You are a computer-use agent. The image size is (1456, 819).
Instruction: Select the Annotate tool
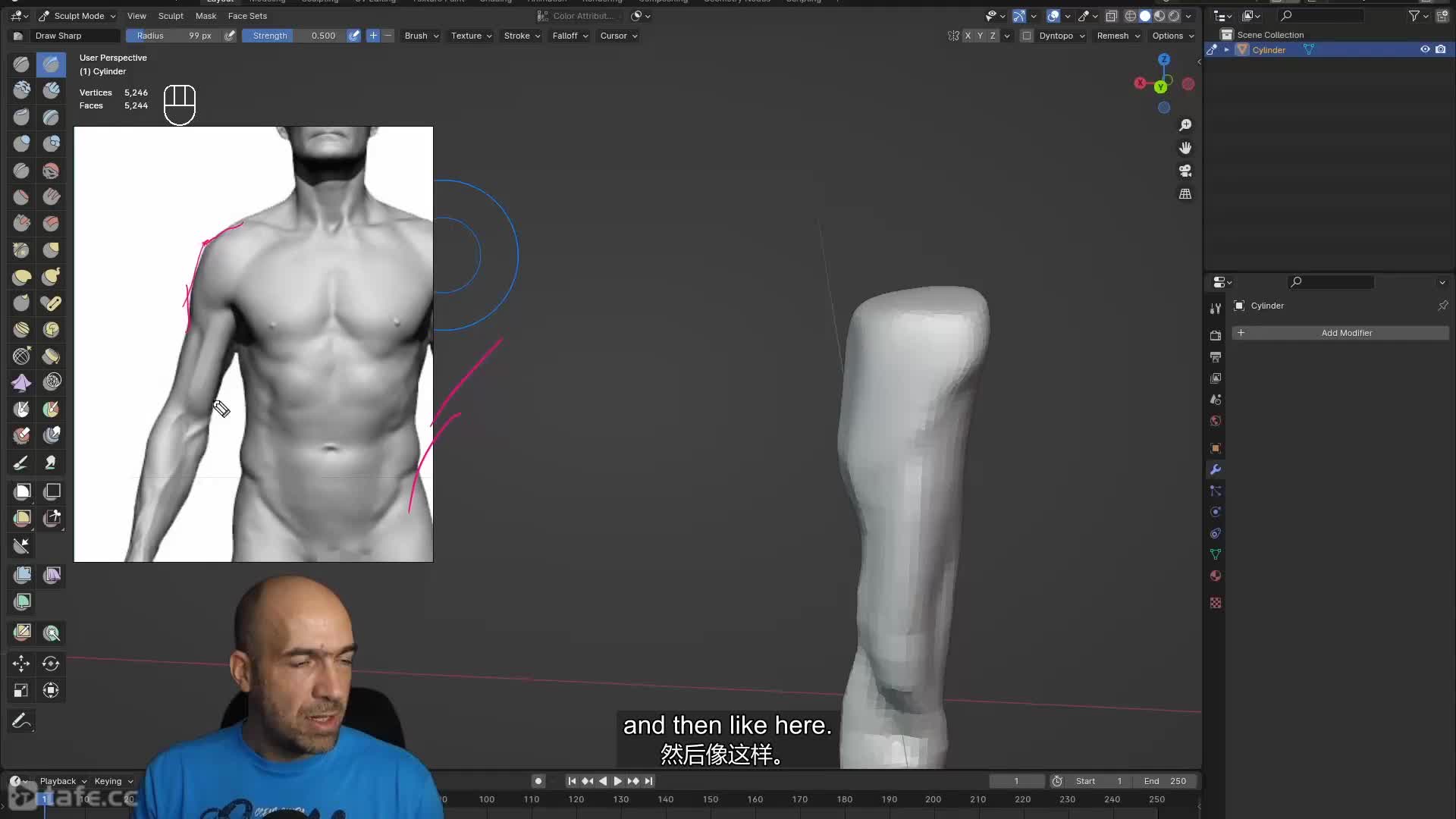click(21, 721)
